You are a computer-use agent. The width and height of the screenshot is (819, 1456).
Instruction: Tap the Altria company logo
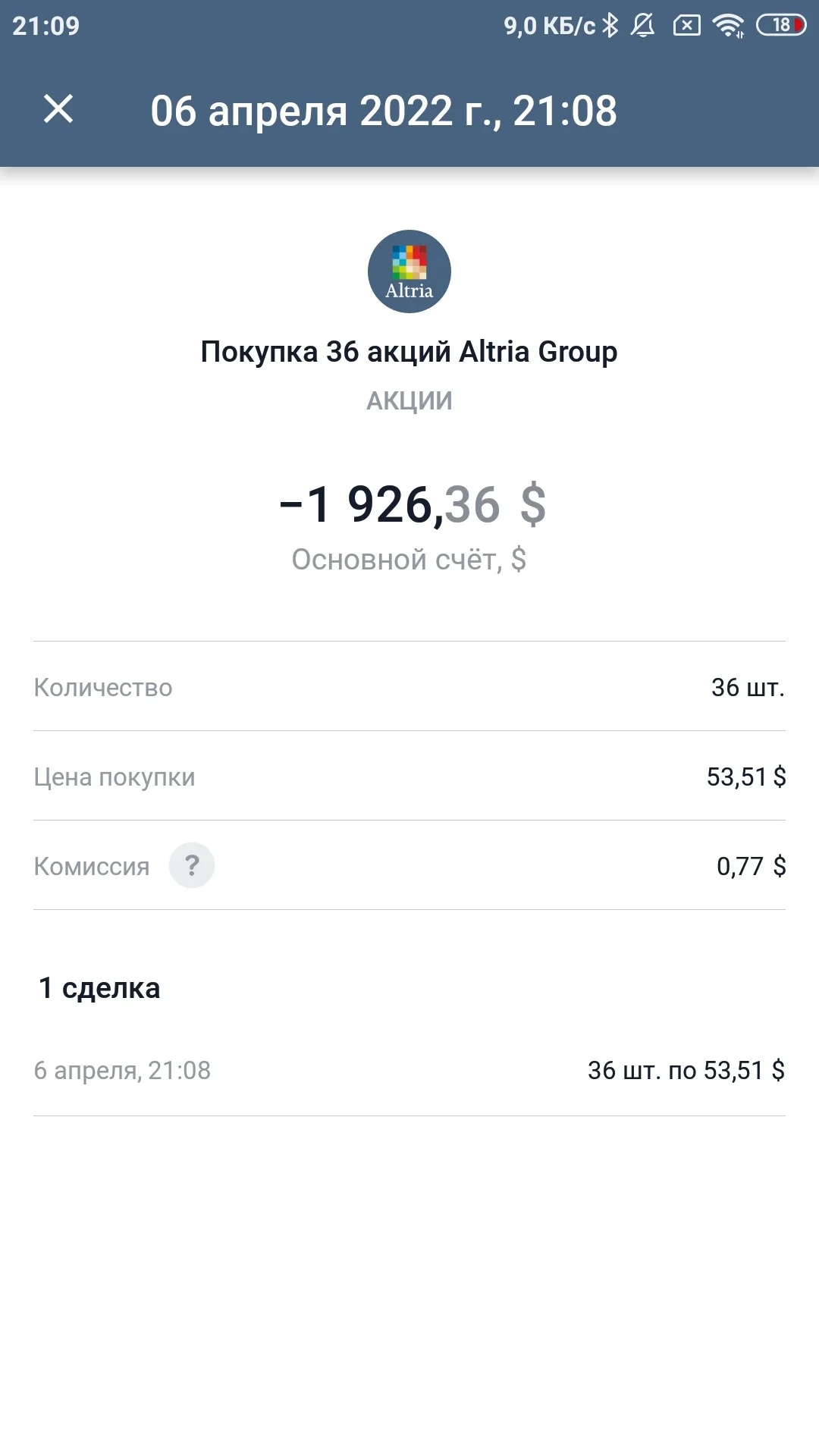[x=409, y=271]
